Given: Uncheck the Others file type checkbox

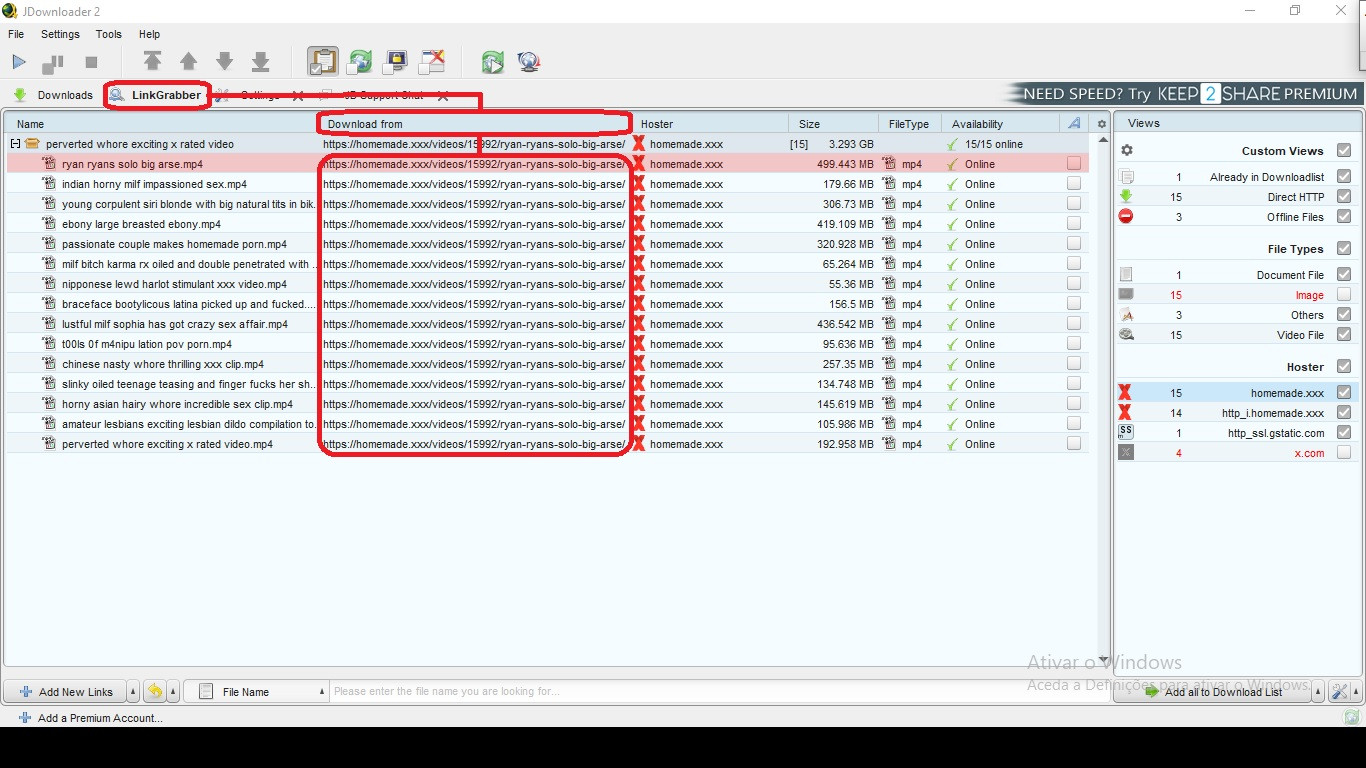Looking at the screenshot, I should pos(1344,314).
